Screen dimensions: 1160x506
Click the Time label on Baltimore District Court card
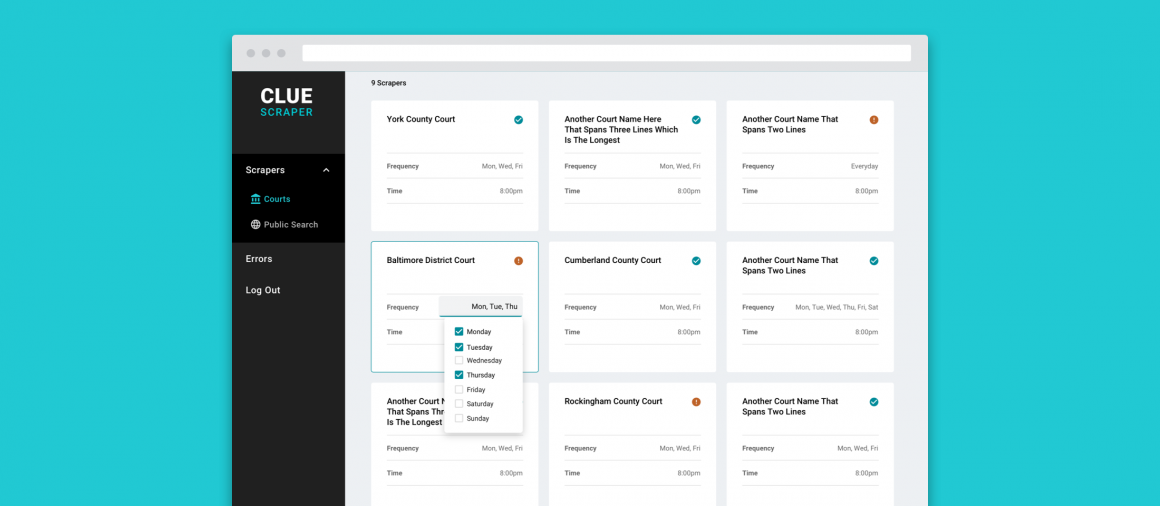[394, 332]
